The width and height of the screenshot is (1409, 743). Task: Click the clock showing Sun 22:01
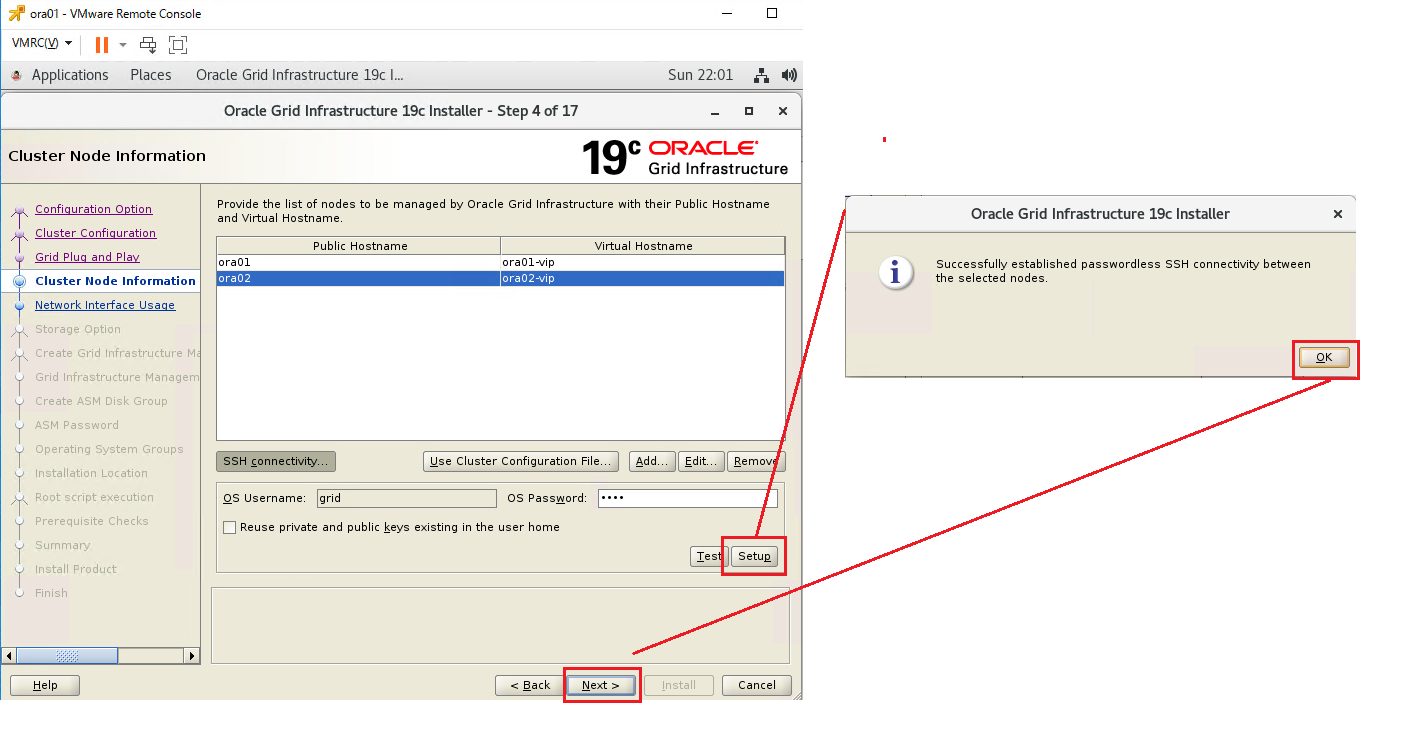click(x=700, y=75)
